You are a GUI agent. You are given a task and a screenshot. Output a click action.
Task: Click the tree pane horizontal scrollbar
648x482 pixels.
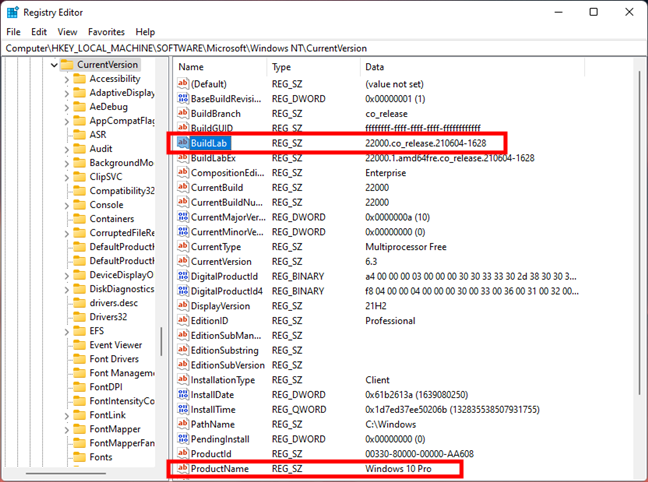coord(66,474)
